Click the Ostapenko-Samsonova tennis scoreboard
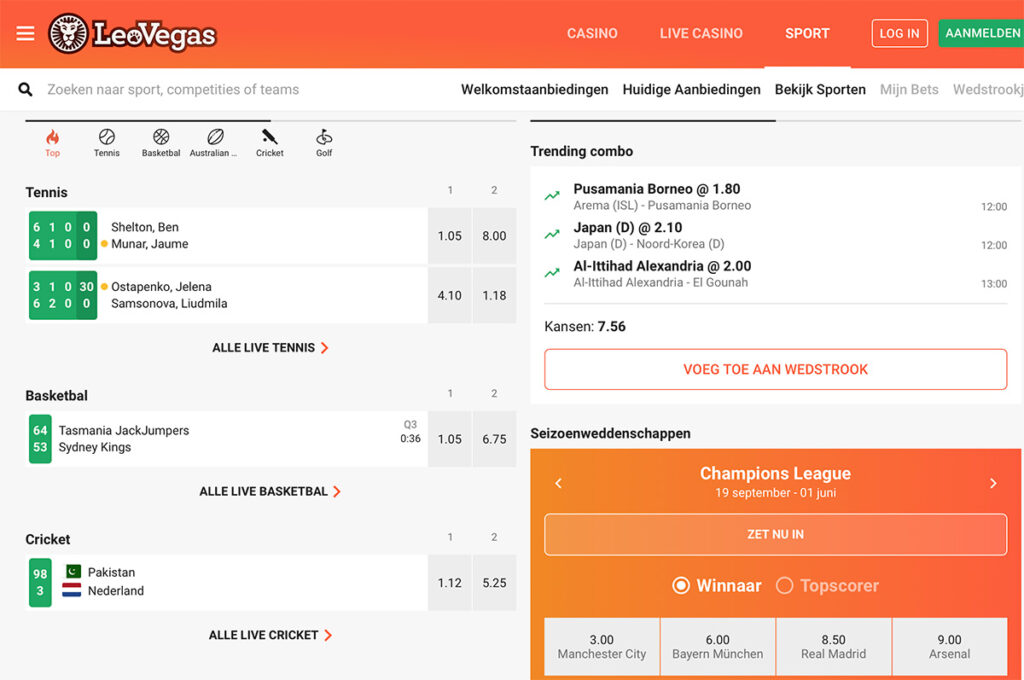The width and height of the screenshot is (1024, 680). [63, 295]
